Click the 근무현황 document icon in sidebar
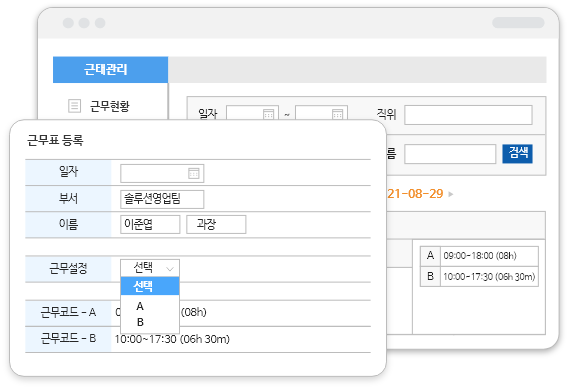 point(74,106)
